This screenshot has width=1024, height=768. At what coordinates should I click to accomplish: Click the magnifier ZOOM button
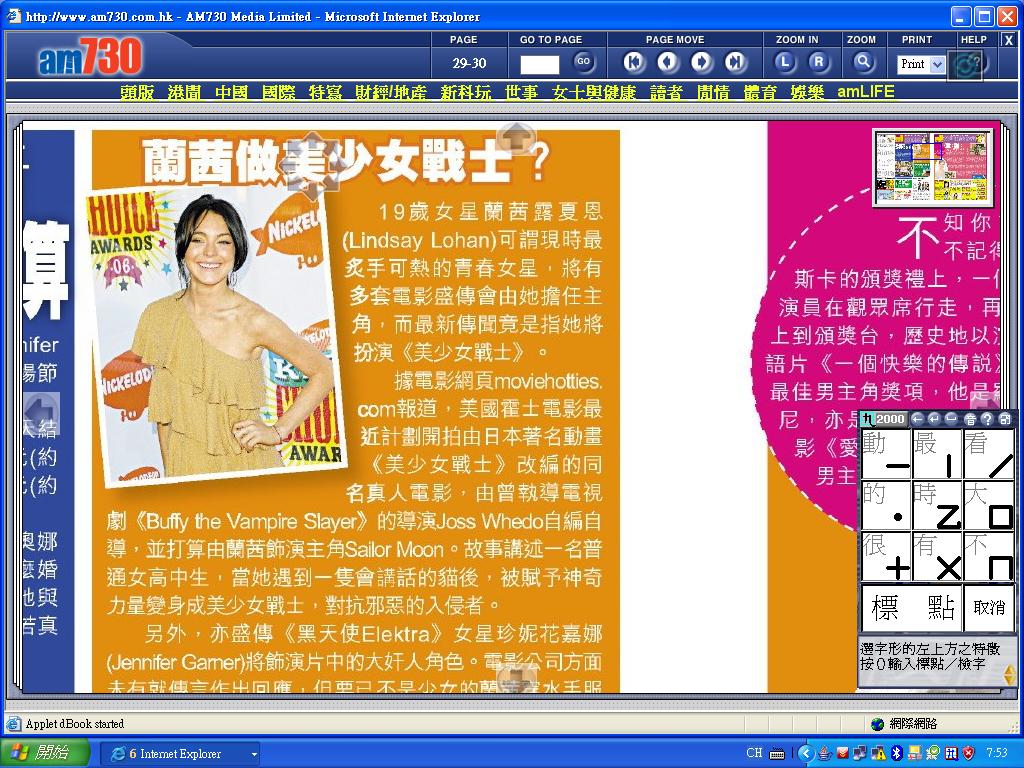[x=863, y=63]
